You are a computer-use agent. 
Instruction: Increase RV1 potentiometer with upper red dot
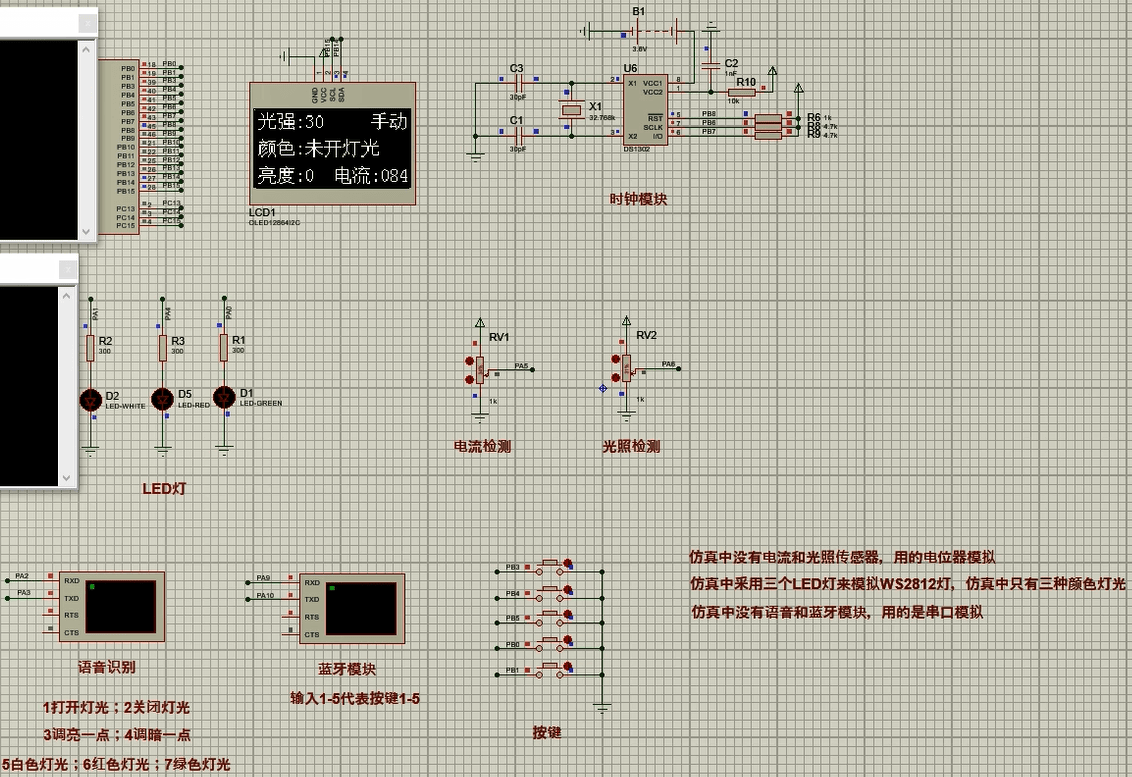pos(468,360)
